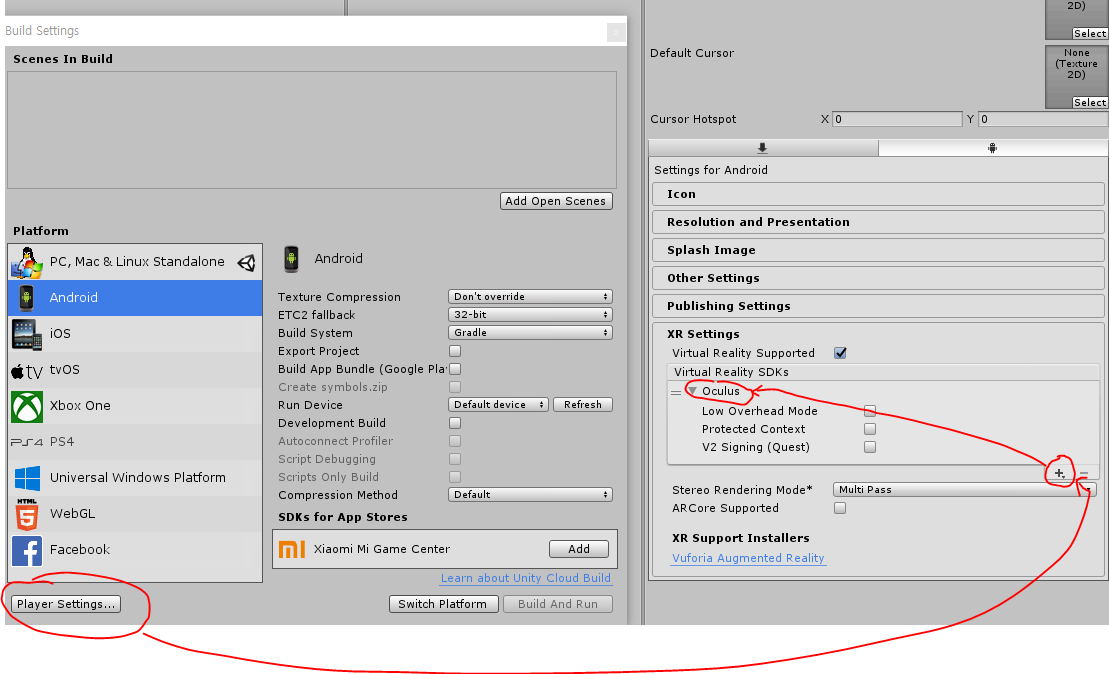Open Build System Gradle dropdown
The image size is (1109, 674).
coord(530,332)
